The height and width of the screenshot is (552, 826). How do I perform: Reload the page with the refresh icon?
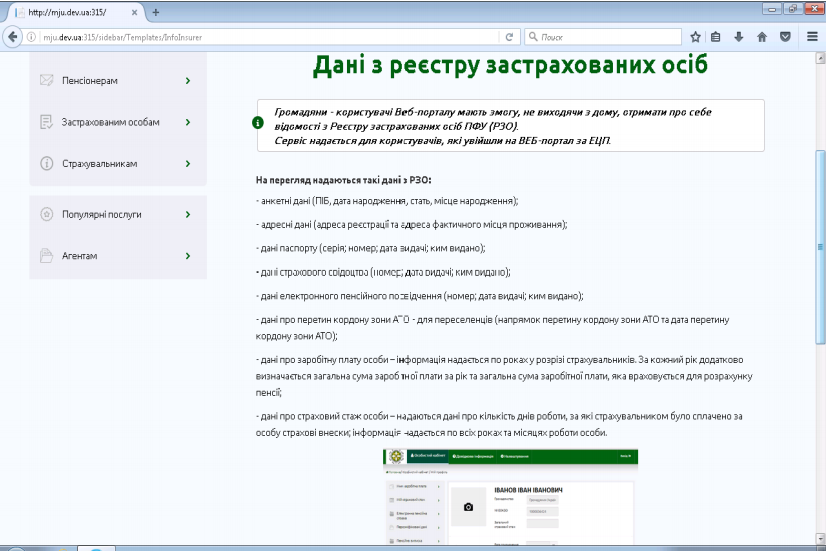click(509, 37)
